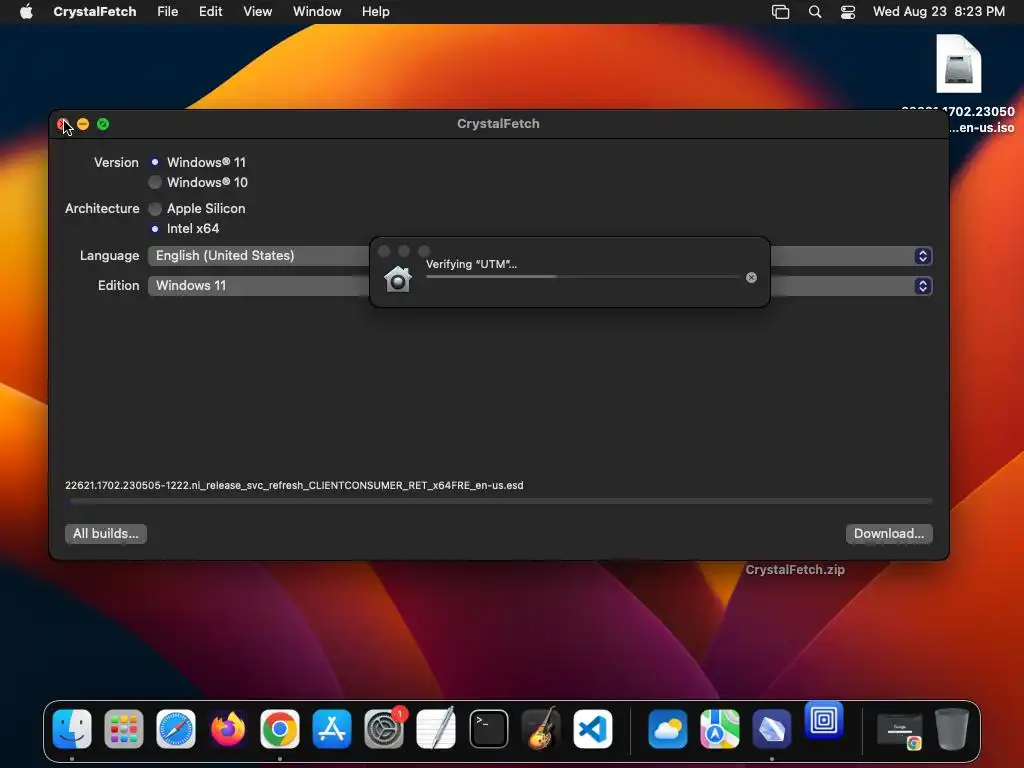This screenshot has height=768, width=1024.
Task: Launch Firefox from the dock
Action: pyautogui.click(x=228, y=729)
